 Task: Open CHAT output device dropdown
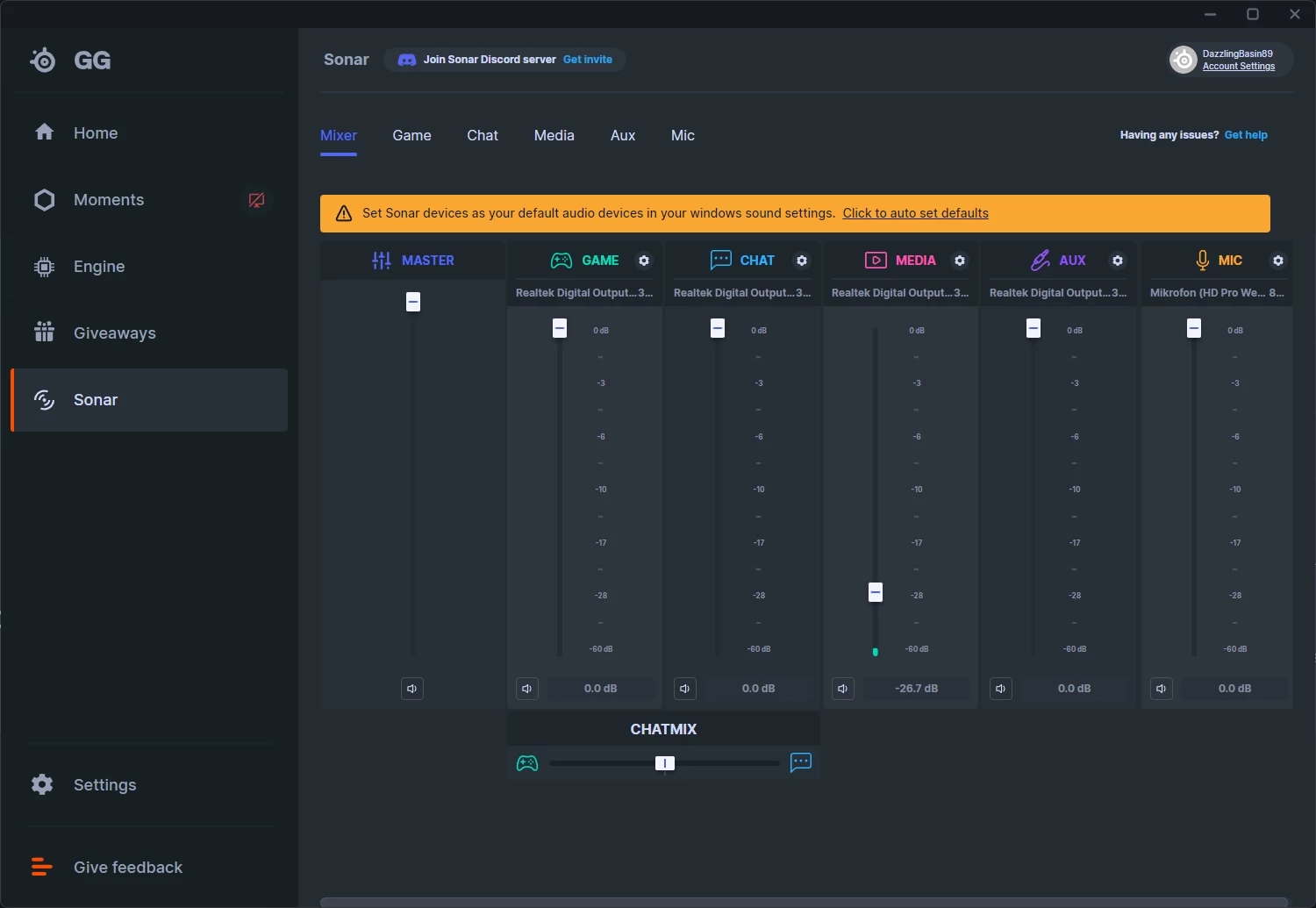click(x=742, y=293)
